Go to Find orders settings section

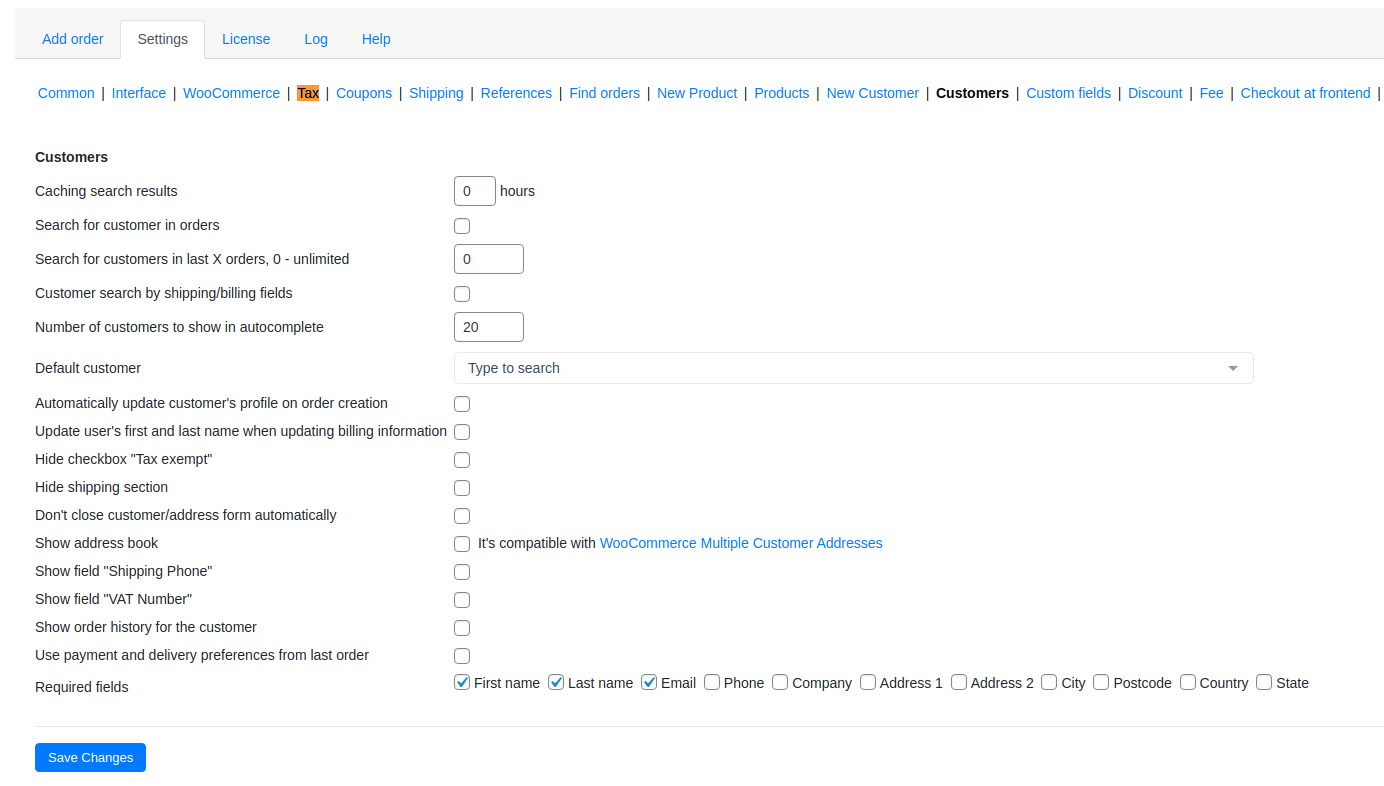pos(605,93)
